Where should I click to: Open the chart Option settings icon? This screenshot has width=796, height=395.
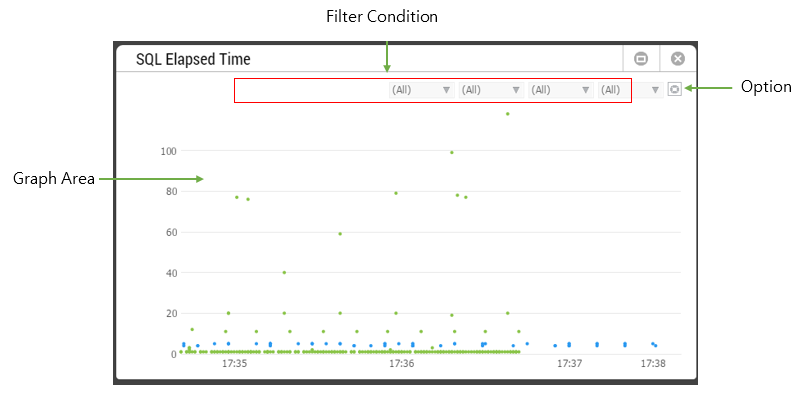(674, 89)
